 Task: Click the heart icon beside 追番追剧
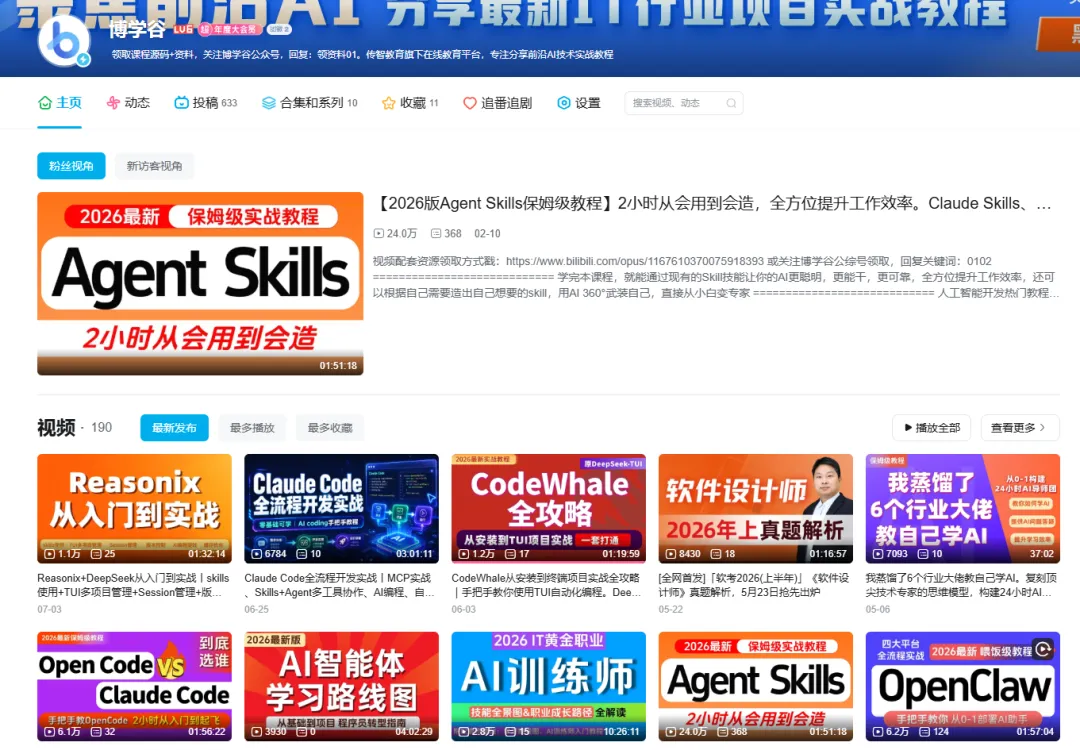tap(470, 103)
